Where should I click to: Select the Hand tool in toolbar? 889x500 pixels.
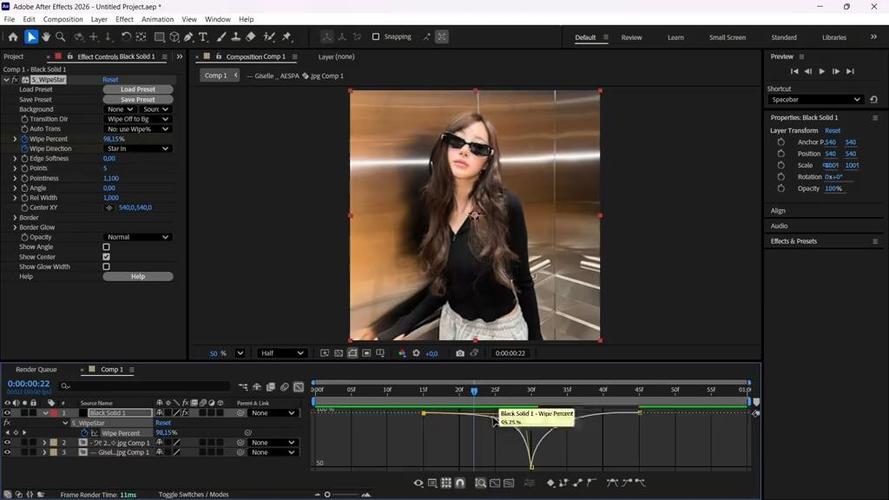click(46, 37)
